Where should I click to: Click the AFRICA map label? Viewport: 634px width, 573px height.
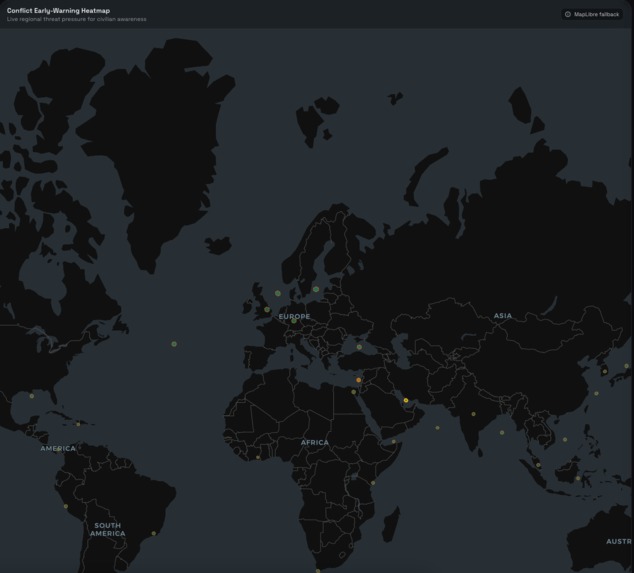[x=315, y=442]
